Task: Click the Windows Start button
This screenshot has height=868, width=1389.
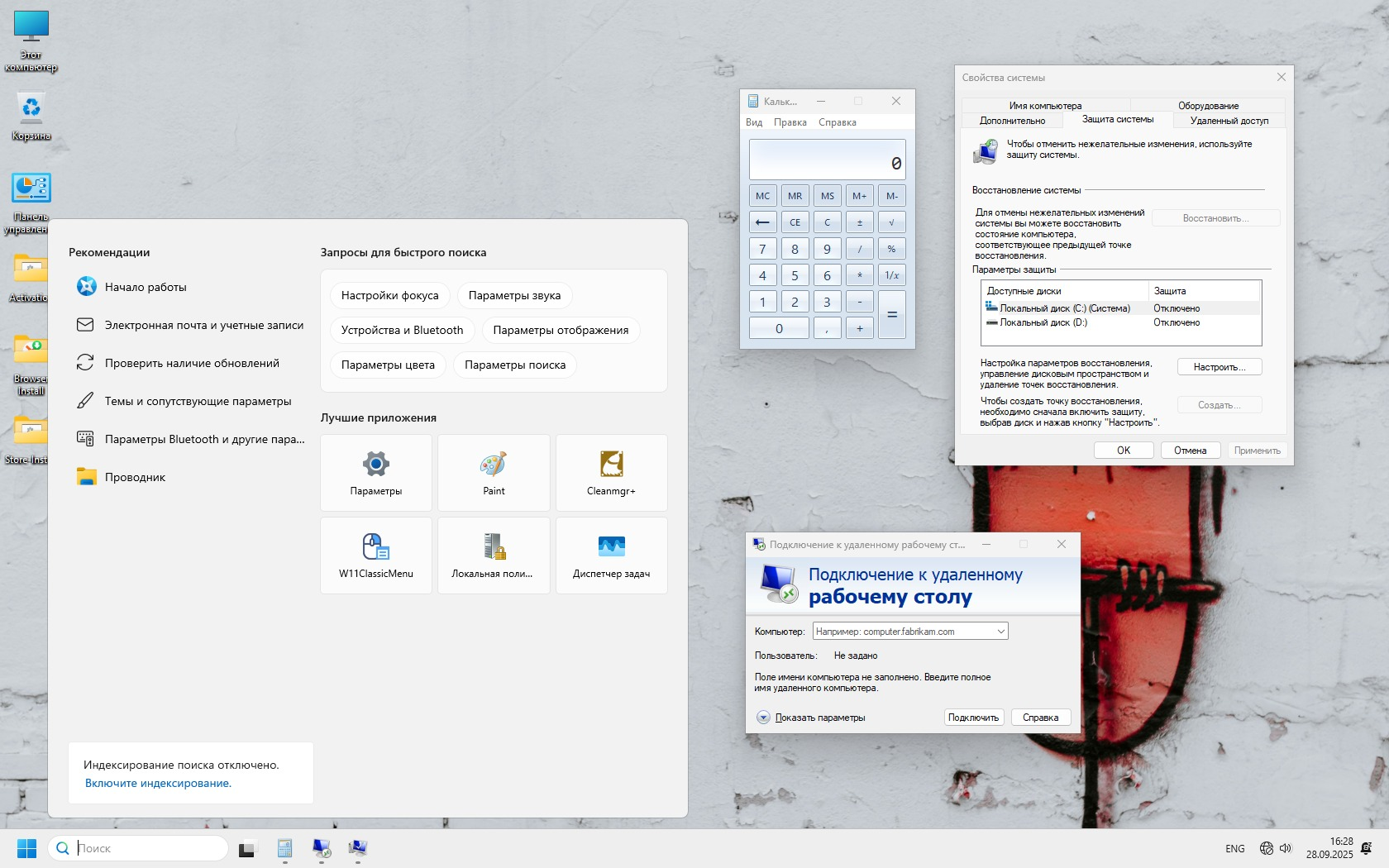Action: [x=26, y=848]
